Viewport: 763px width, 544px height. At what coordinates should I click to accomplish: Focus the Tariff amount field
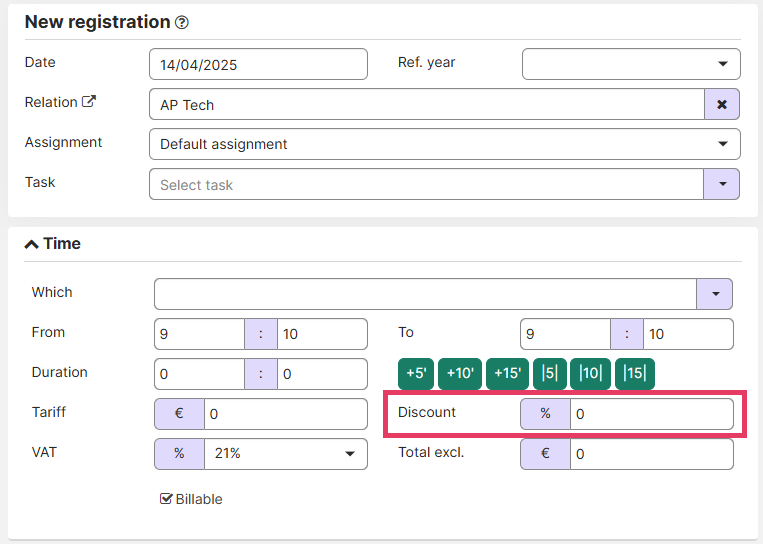pyautogui.click(x=285, y=414)
